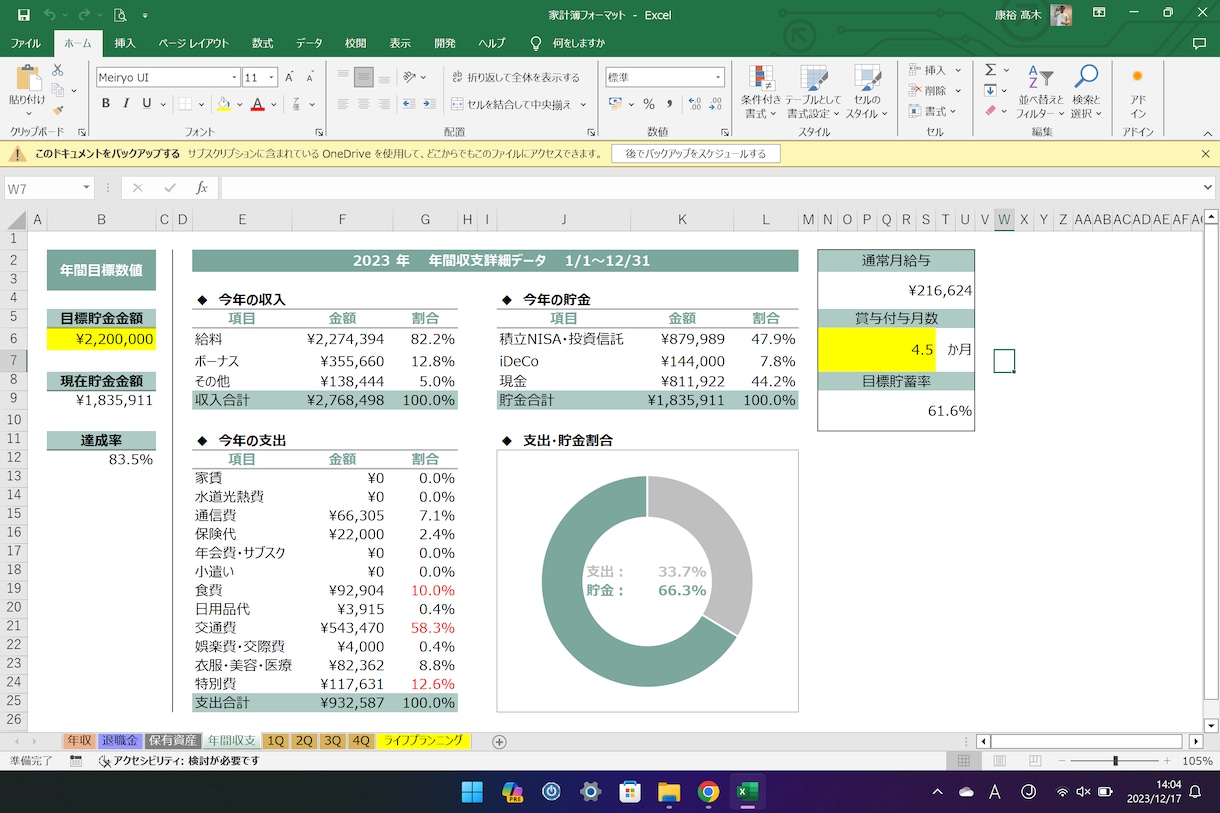The height and width of the screenshot is (813, 1220).
Task: Toggle center horizontal alignment
Action: click(364, 104)
